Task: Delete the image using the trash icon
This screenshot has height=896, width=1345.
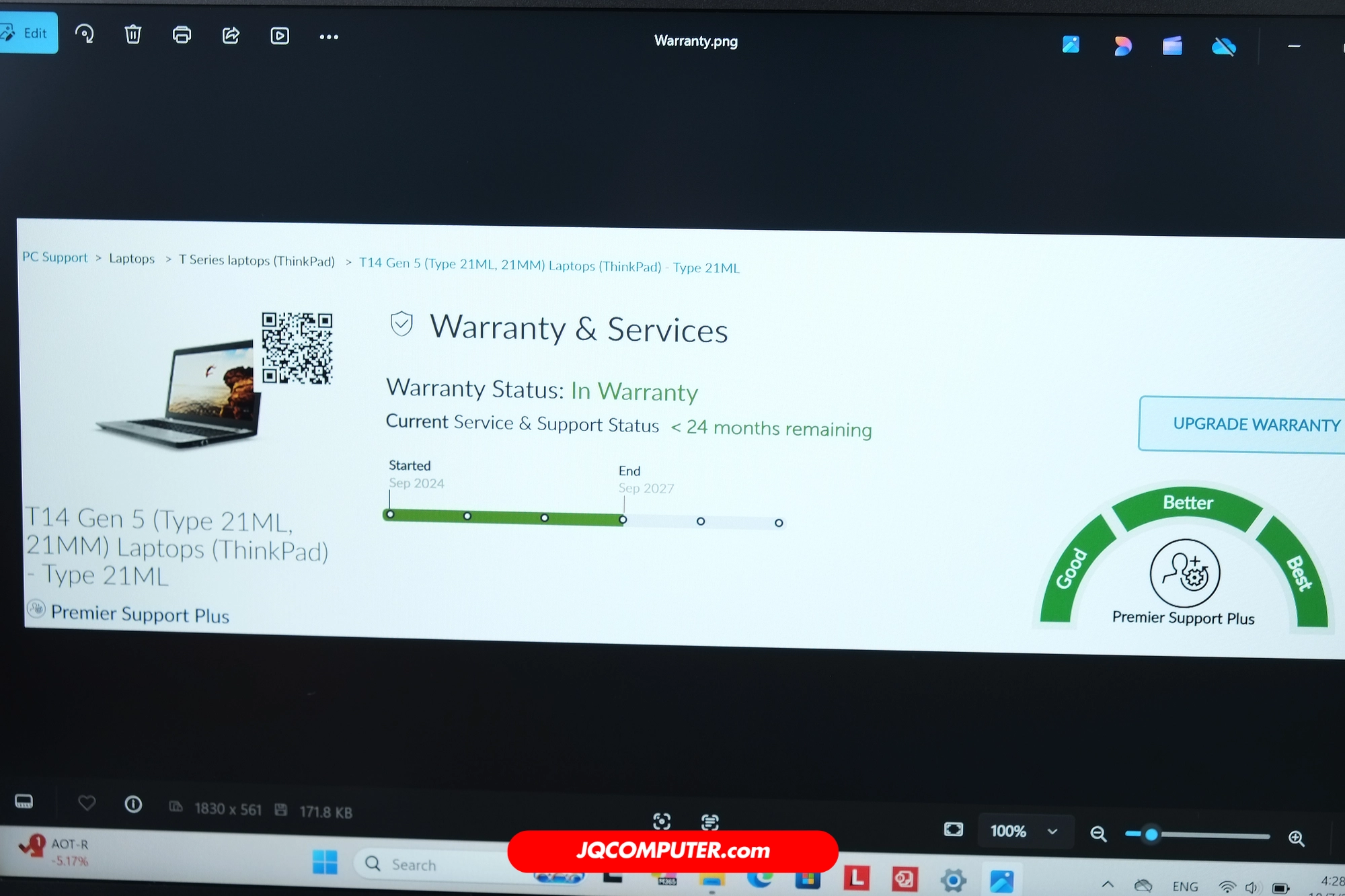Action: coord(133,34)
